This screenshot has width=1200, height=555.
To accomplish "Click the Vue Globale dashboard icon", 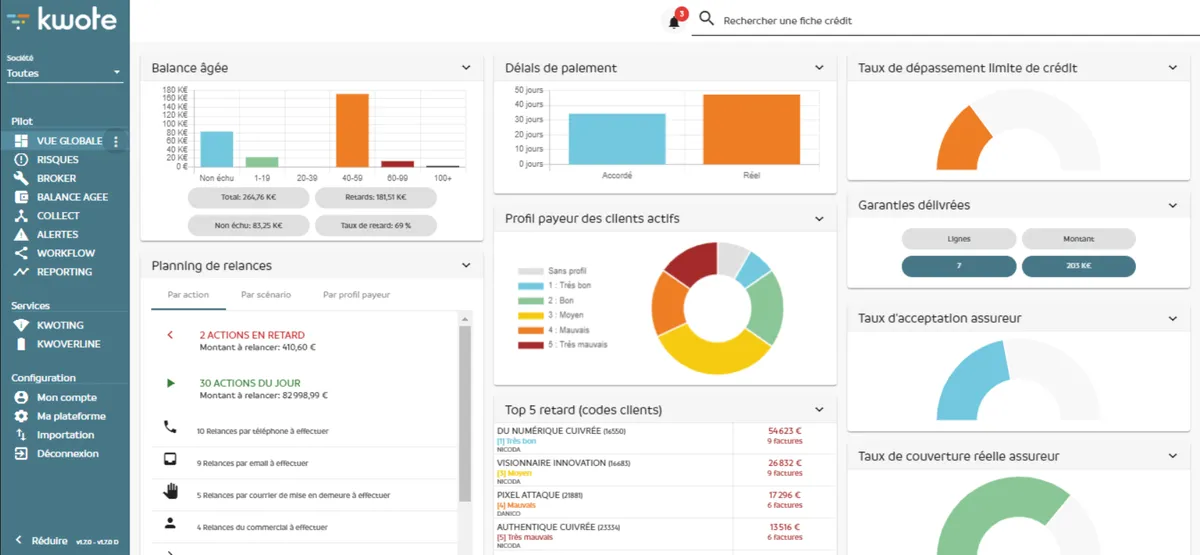I will coord(20,141).
